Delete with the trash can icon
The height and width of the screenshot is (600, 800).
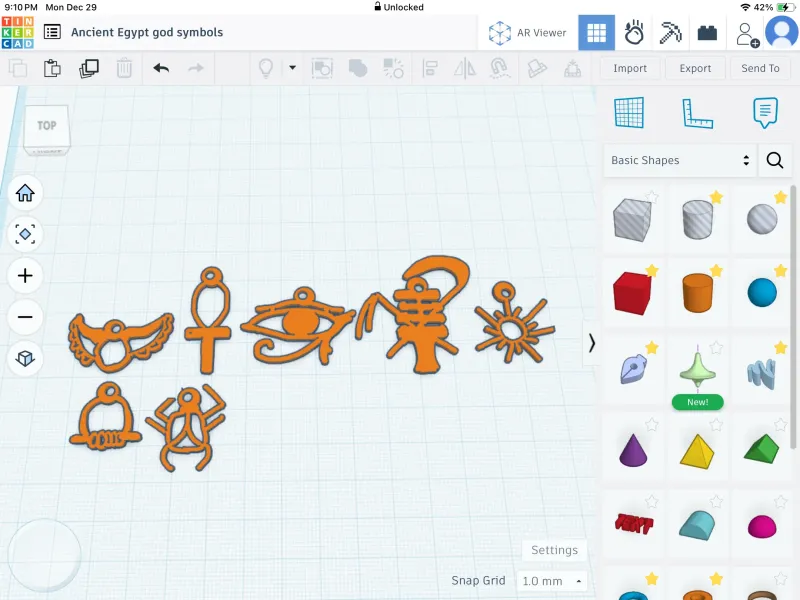[124, 68]
